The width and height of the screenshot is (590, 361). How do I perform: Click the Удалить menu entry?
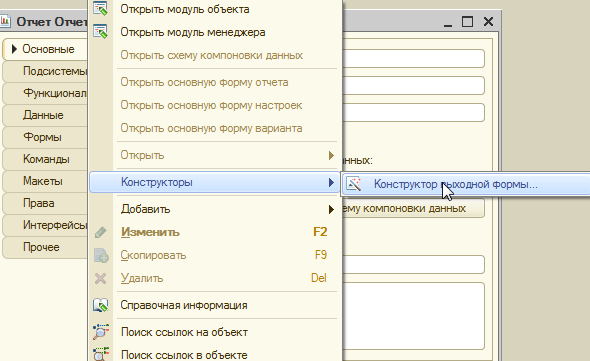pos(216,278)
